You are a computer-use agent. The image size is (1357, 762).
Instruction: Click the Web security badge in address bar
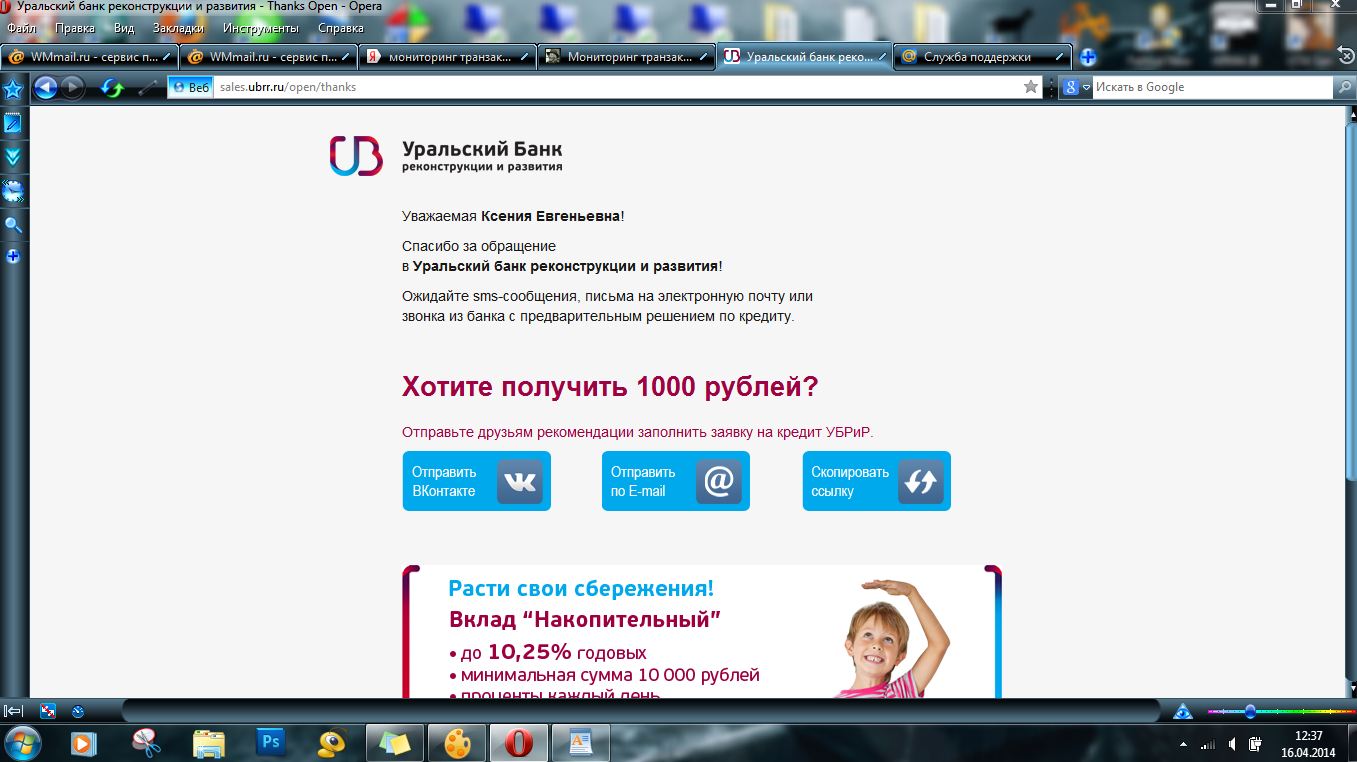pyautogui.click(x=189, y=87)
